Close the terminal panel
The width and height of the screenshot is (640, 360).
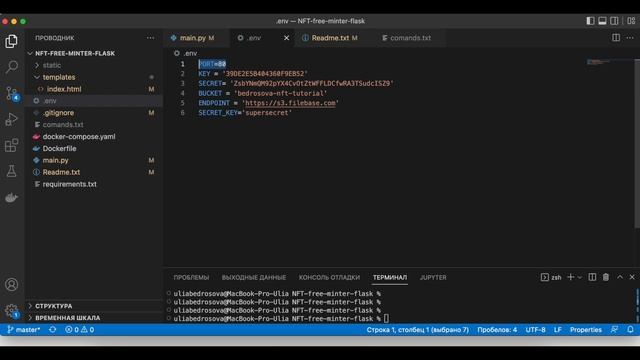632,277
